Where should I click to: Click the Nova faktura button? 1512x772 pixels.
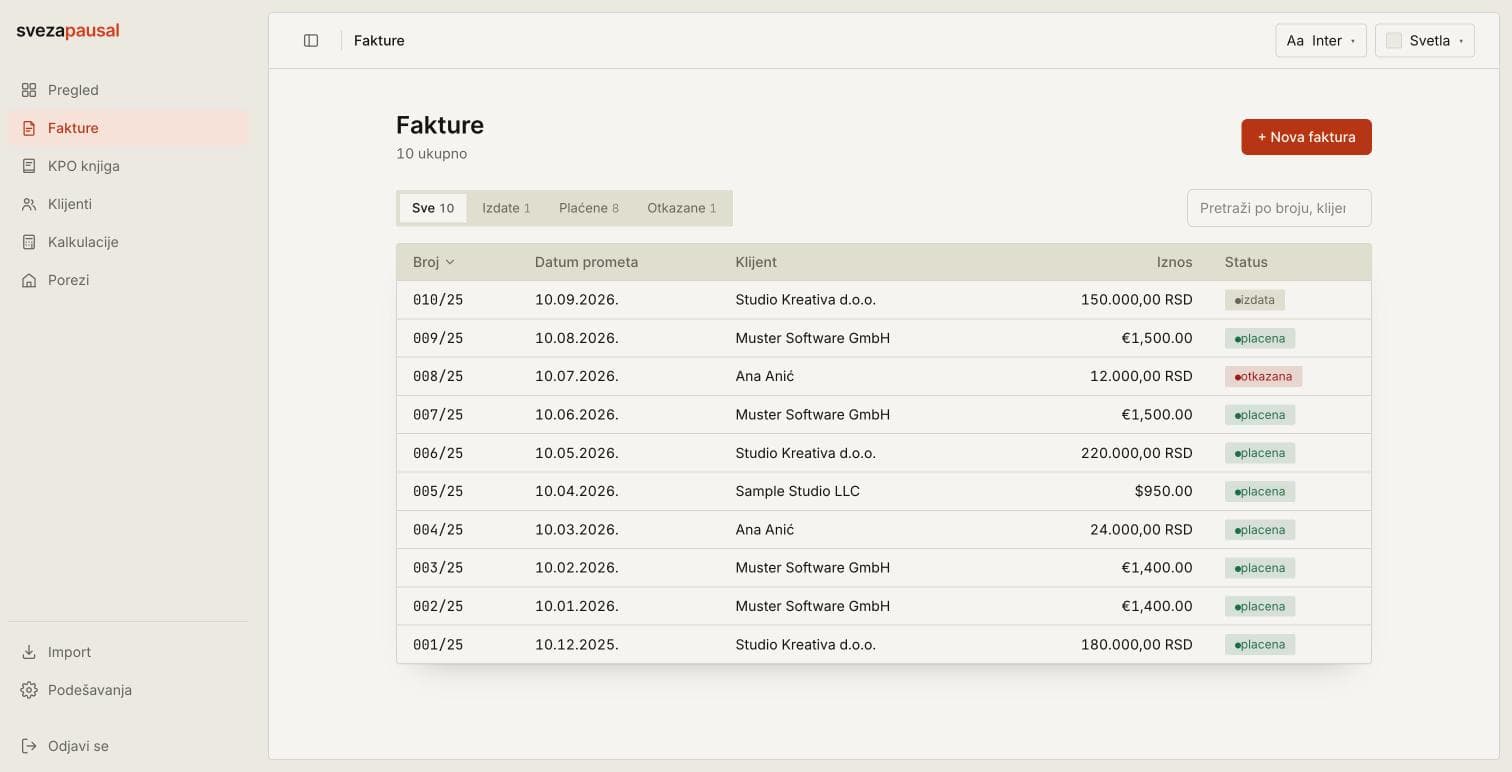1306,137
